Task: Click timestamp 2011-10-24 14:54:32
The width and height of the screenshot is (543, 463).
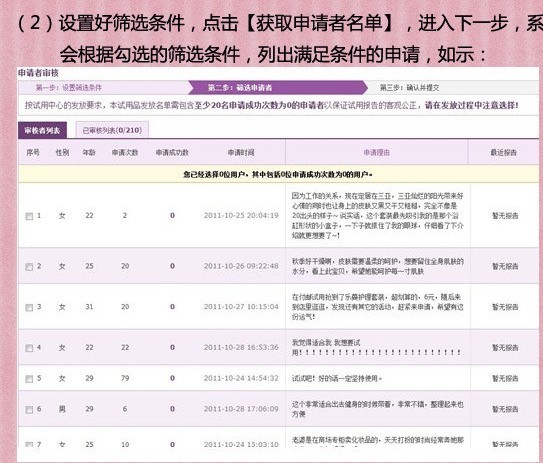Action: (241, 378)
